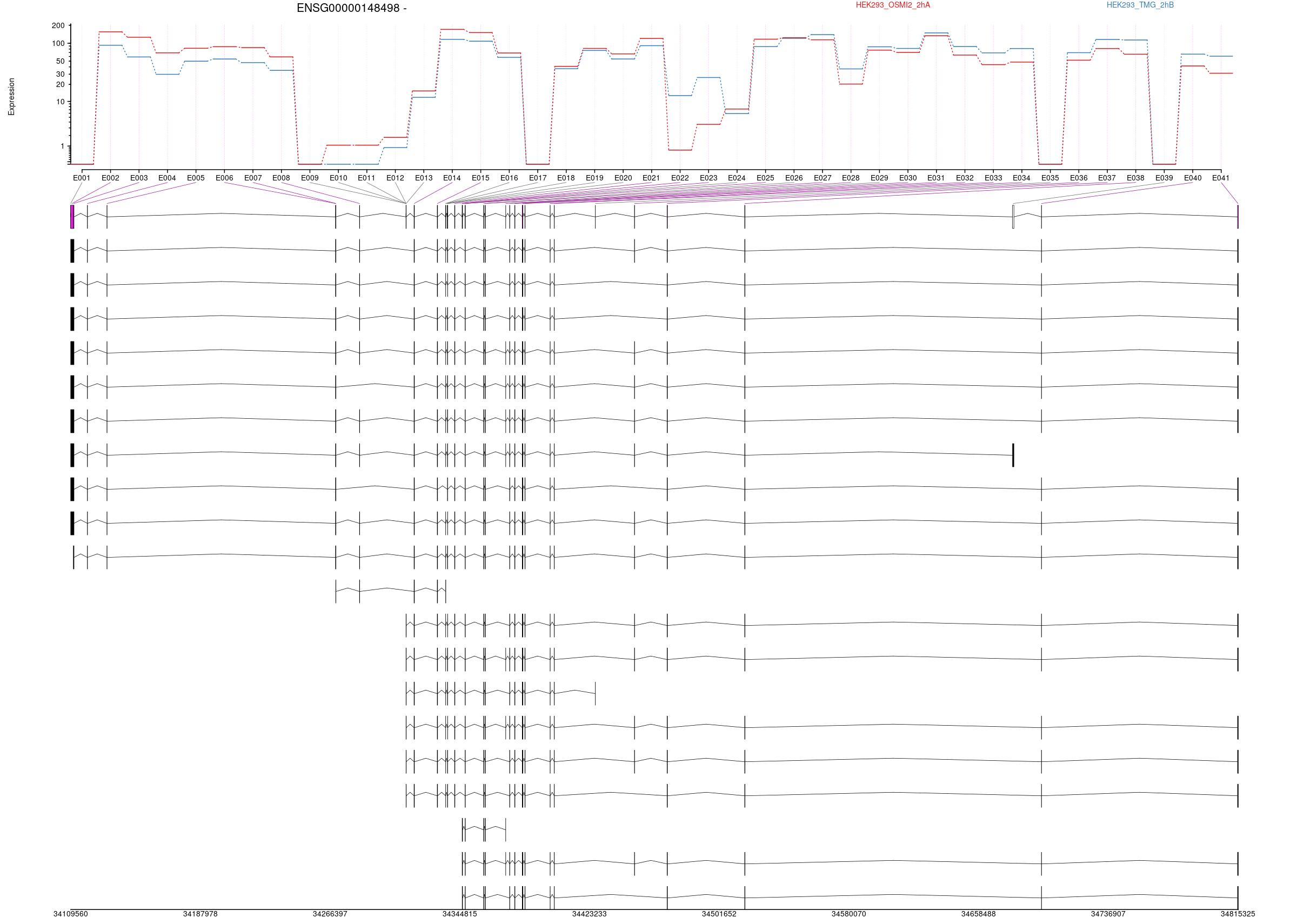Click exon label E004

[x=167, y=178]
